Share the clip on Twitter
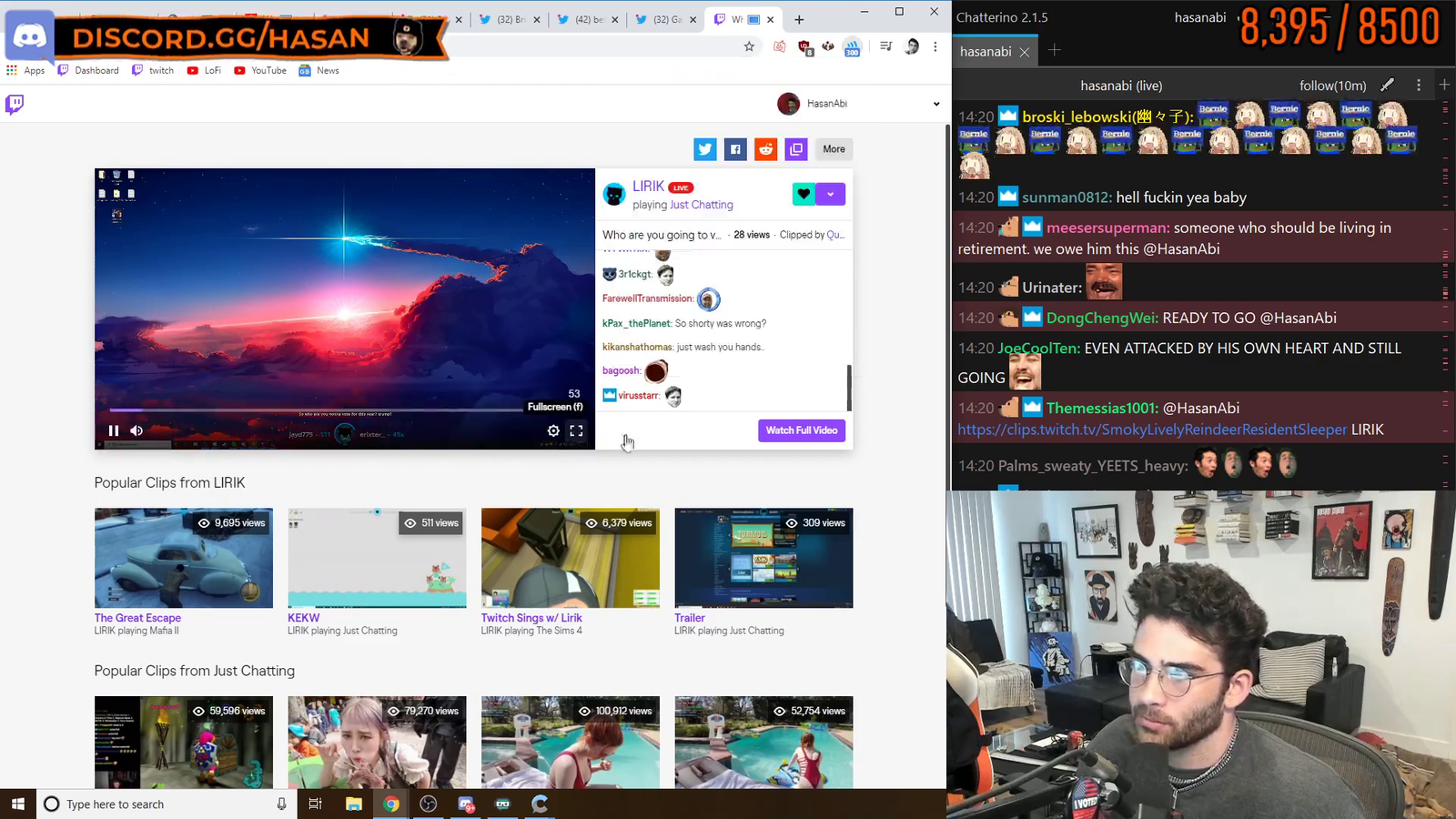Image resolution: width=1456 pixels, height=819 pixels. (705, 149)
